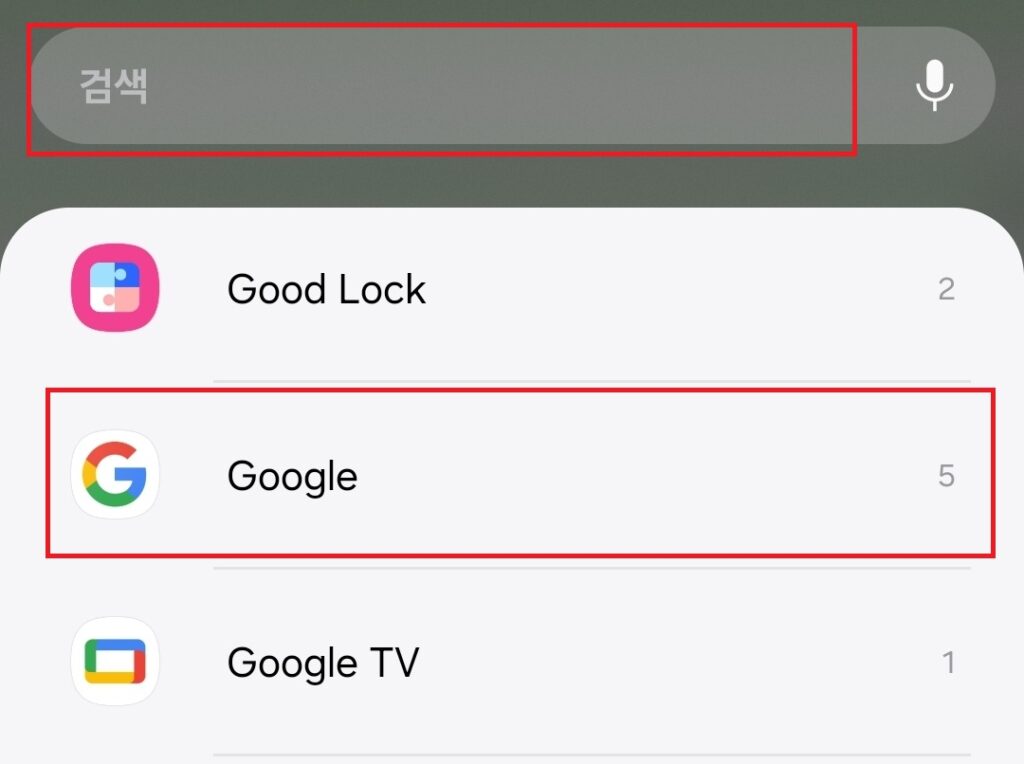Click the 검색 placeholder text
Screen dimensions: 1024x764
tap(114, 86)
